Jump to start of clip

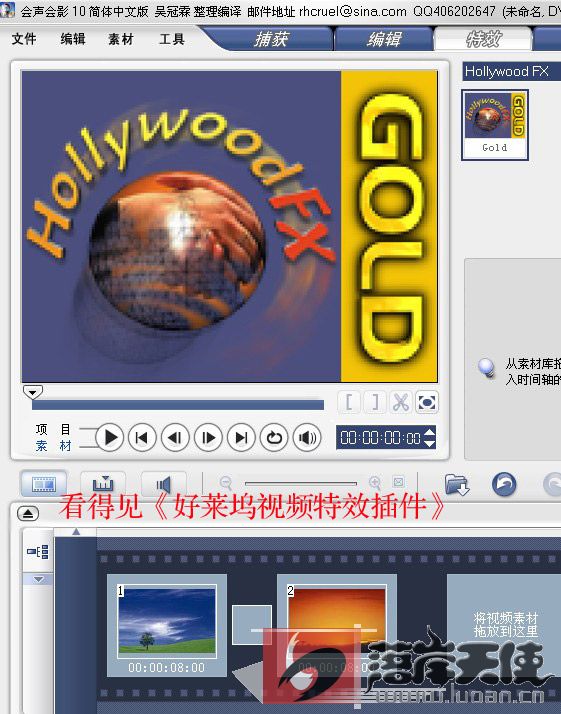[x=142, y=438]
